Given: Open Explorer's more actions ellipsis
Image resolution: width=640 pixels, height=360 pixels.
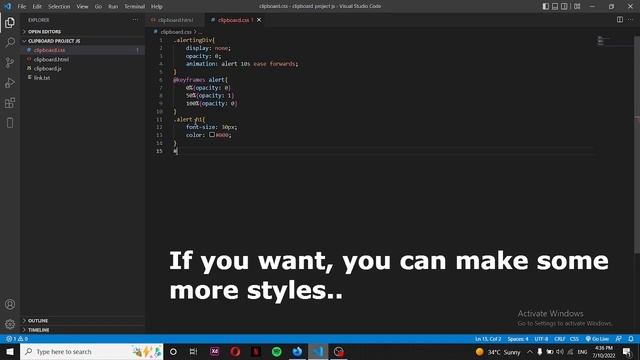Looking at the screenshot, I should point(135,20).
